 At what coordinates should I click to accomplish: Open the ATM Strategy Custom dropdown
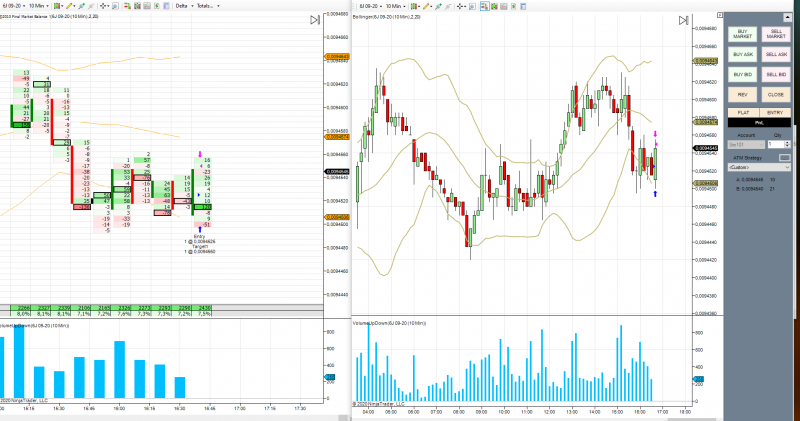[759, 167]
